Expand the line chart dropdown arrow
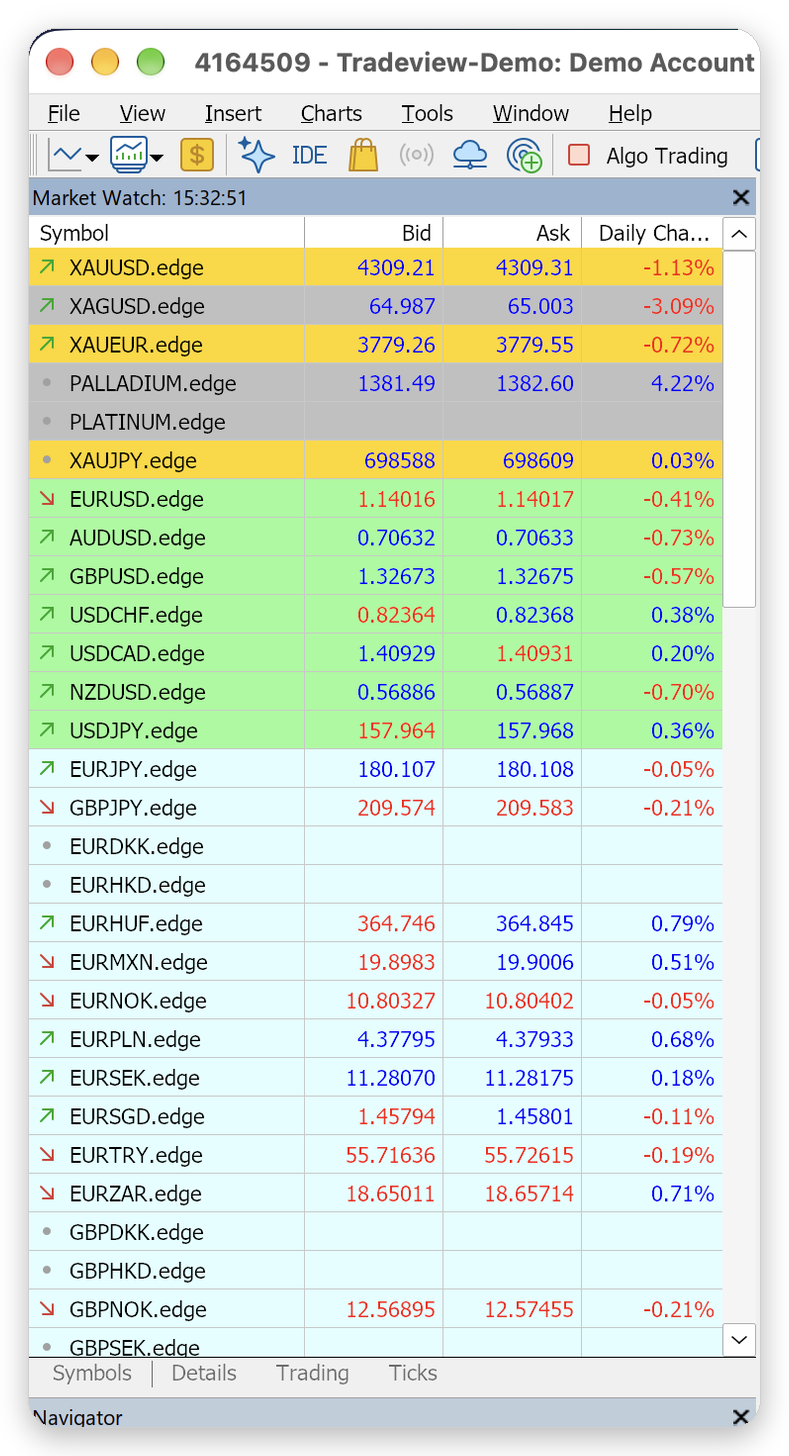The width and height of the screenshot is (789, 1456). coord(92,157)
